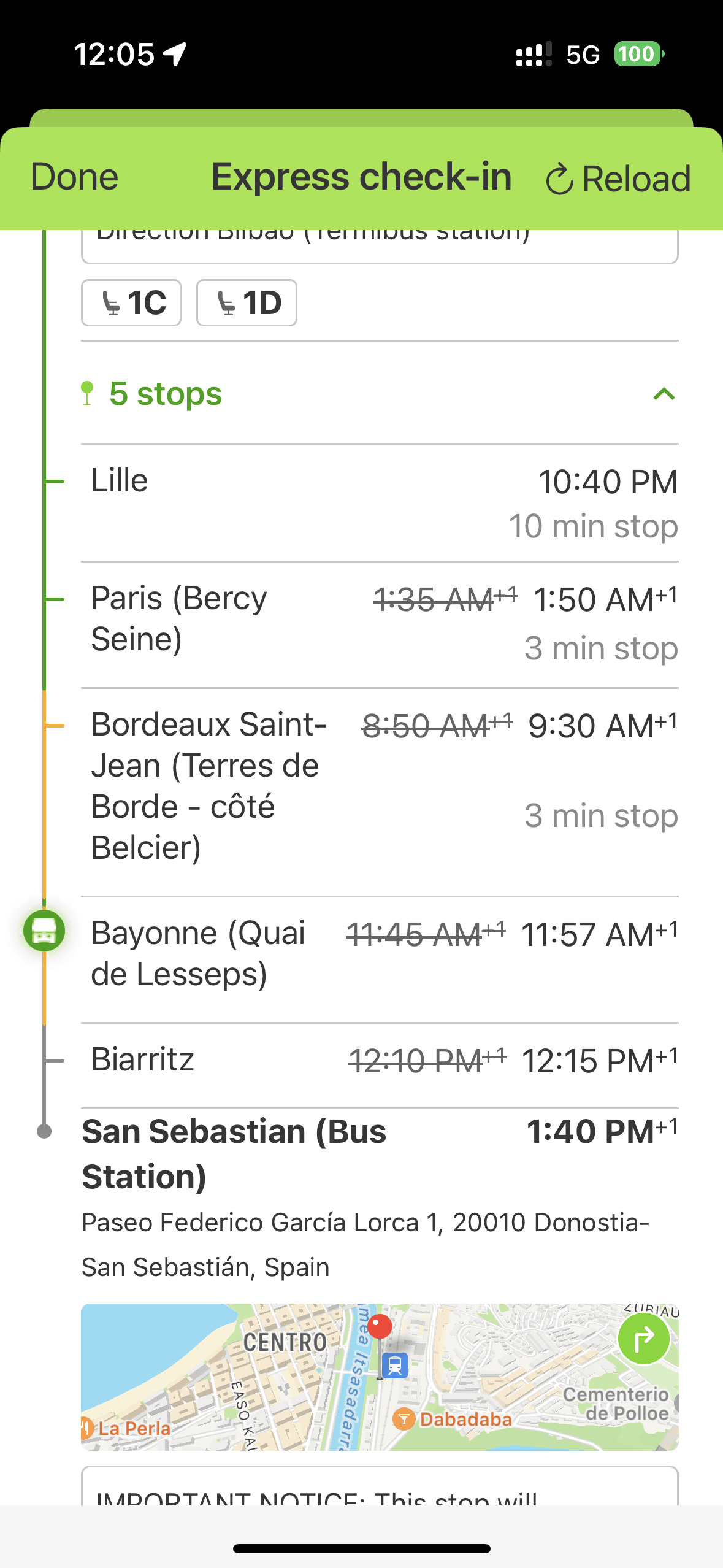Collapse the 5 stops list chevron
Image resolution: width=723 pixels, height=1568 pixels.
tap(664, 394)
